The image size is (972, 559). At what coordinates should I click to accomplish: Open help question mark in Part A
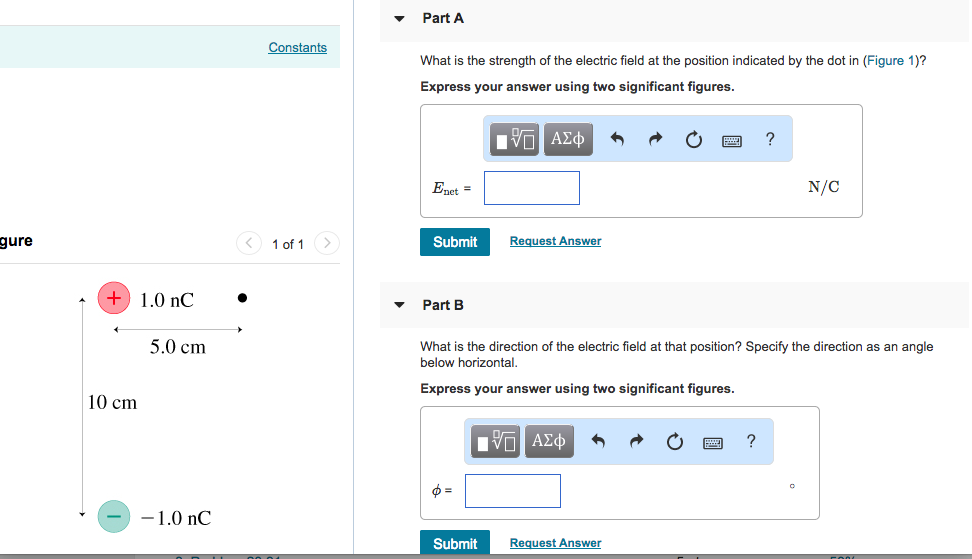769,139
